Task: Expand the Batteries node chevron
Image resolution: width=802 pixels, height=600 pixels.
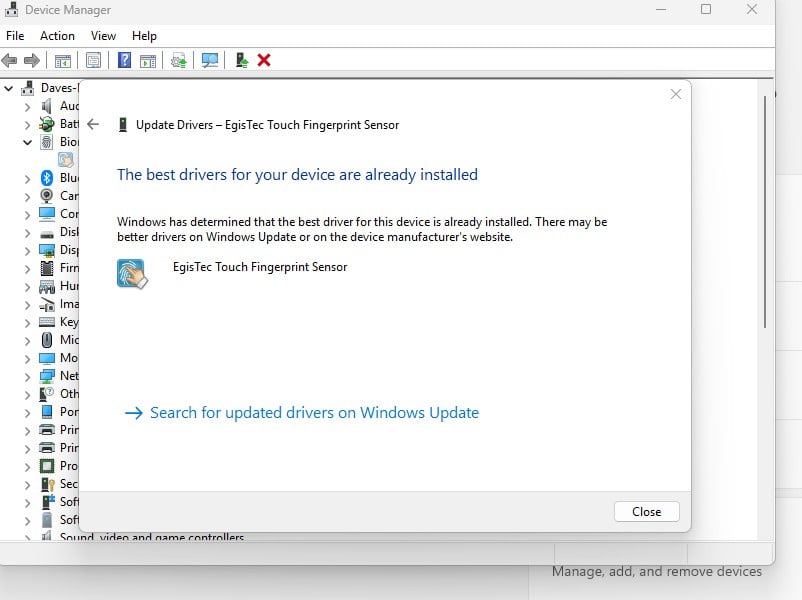Action: (28, 125)
